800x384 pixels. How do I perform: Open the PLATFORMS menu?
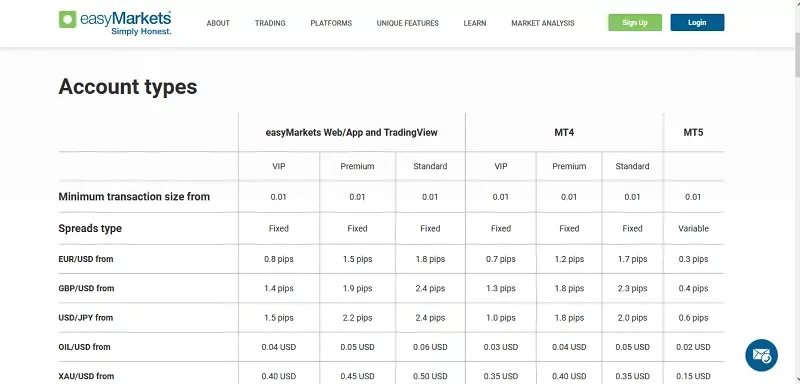coord(331,23)
